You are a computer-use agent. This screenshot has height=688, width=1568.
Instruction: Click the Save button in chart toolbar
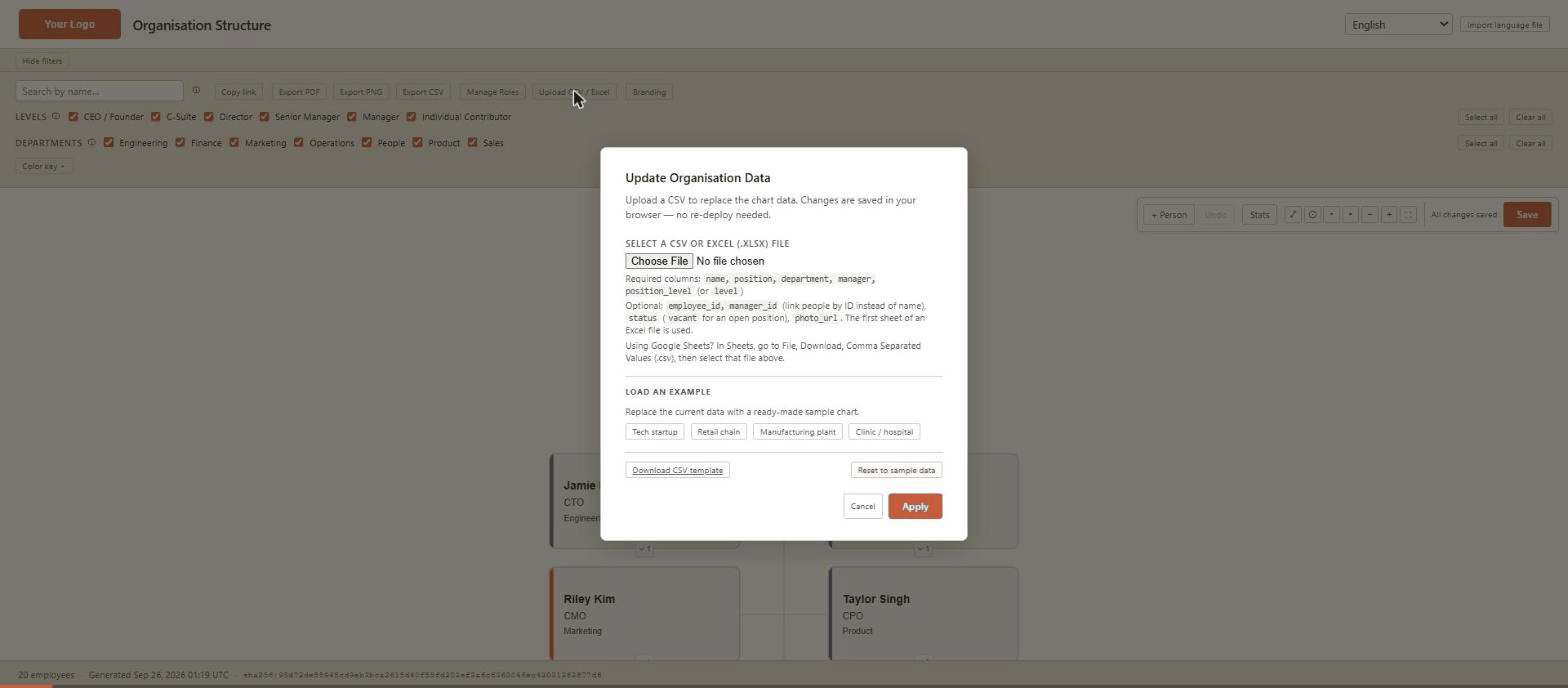pos(1526,214)
